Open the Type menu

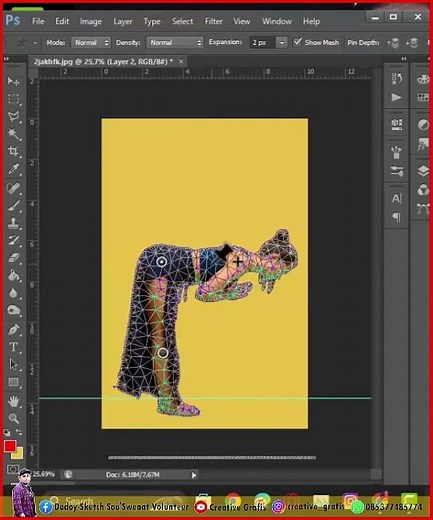tap(152, 22)
